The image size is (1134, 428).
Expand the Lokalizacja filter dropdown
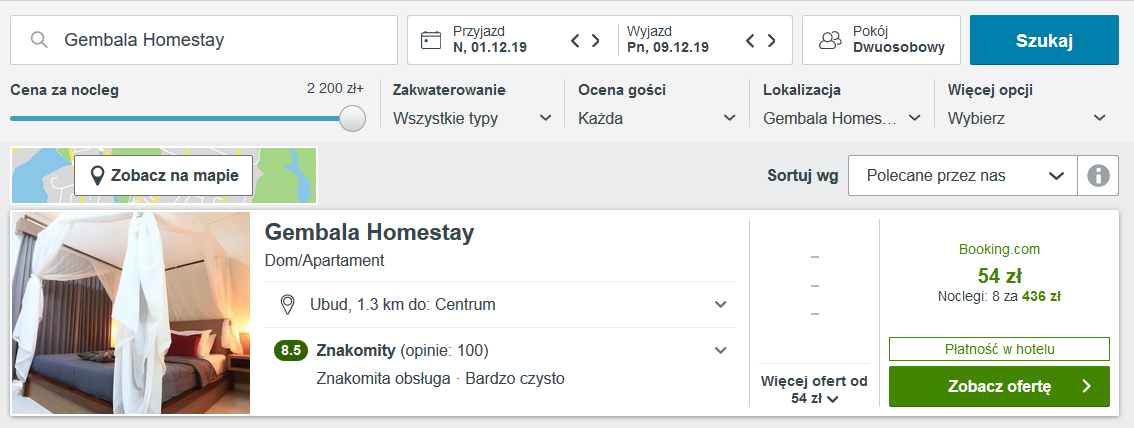pyautogui.click(x=842, y=119)
